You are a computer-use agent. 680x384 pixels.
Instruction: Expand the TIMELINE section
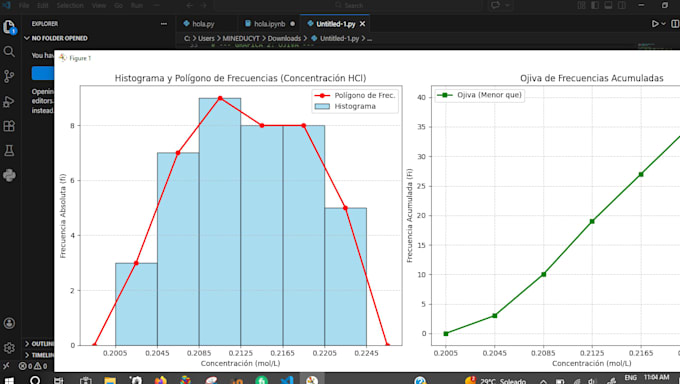tap(39, 355)
